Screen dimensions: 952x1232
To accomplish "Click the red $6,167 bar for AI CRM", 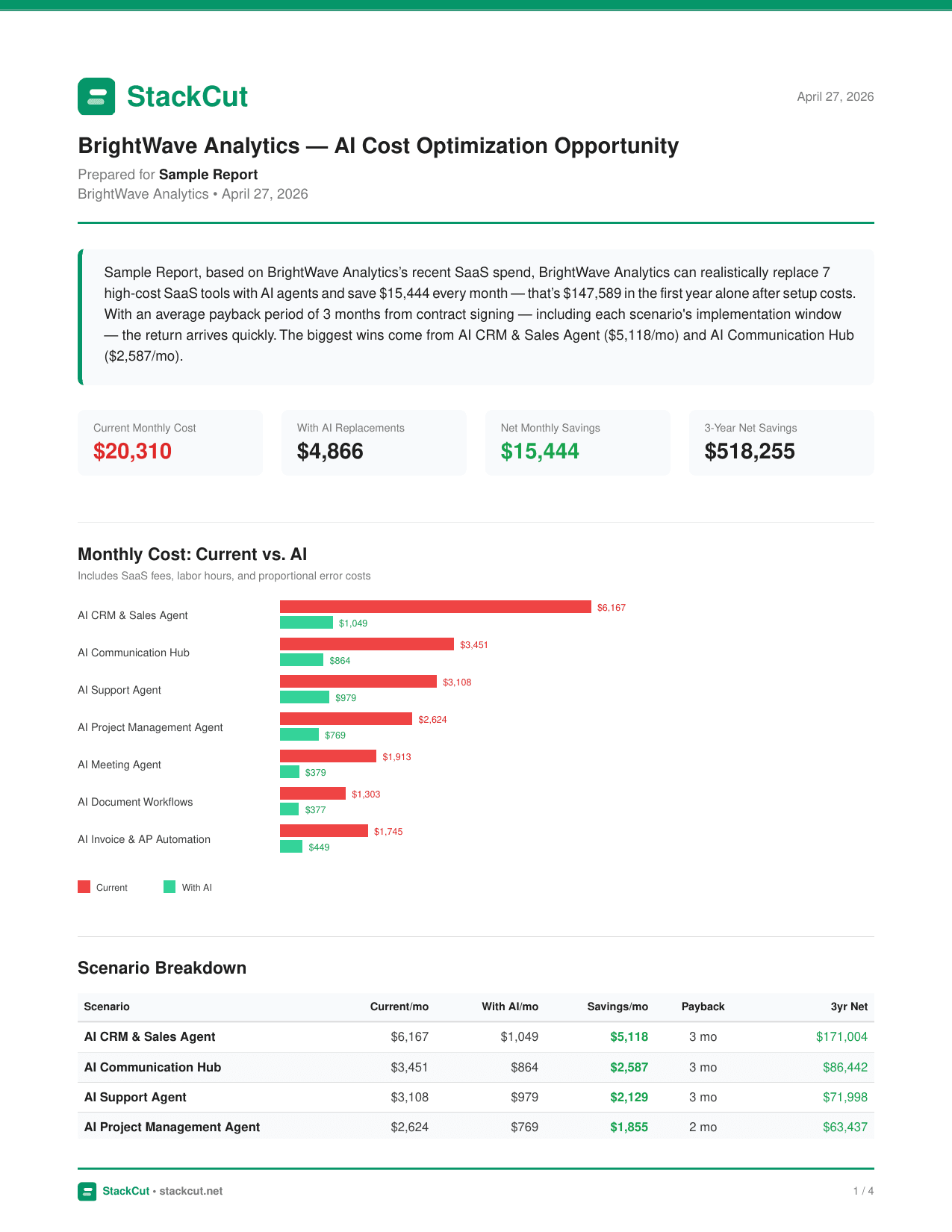I will coord(435,607).
